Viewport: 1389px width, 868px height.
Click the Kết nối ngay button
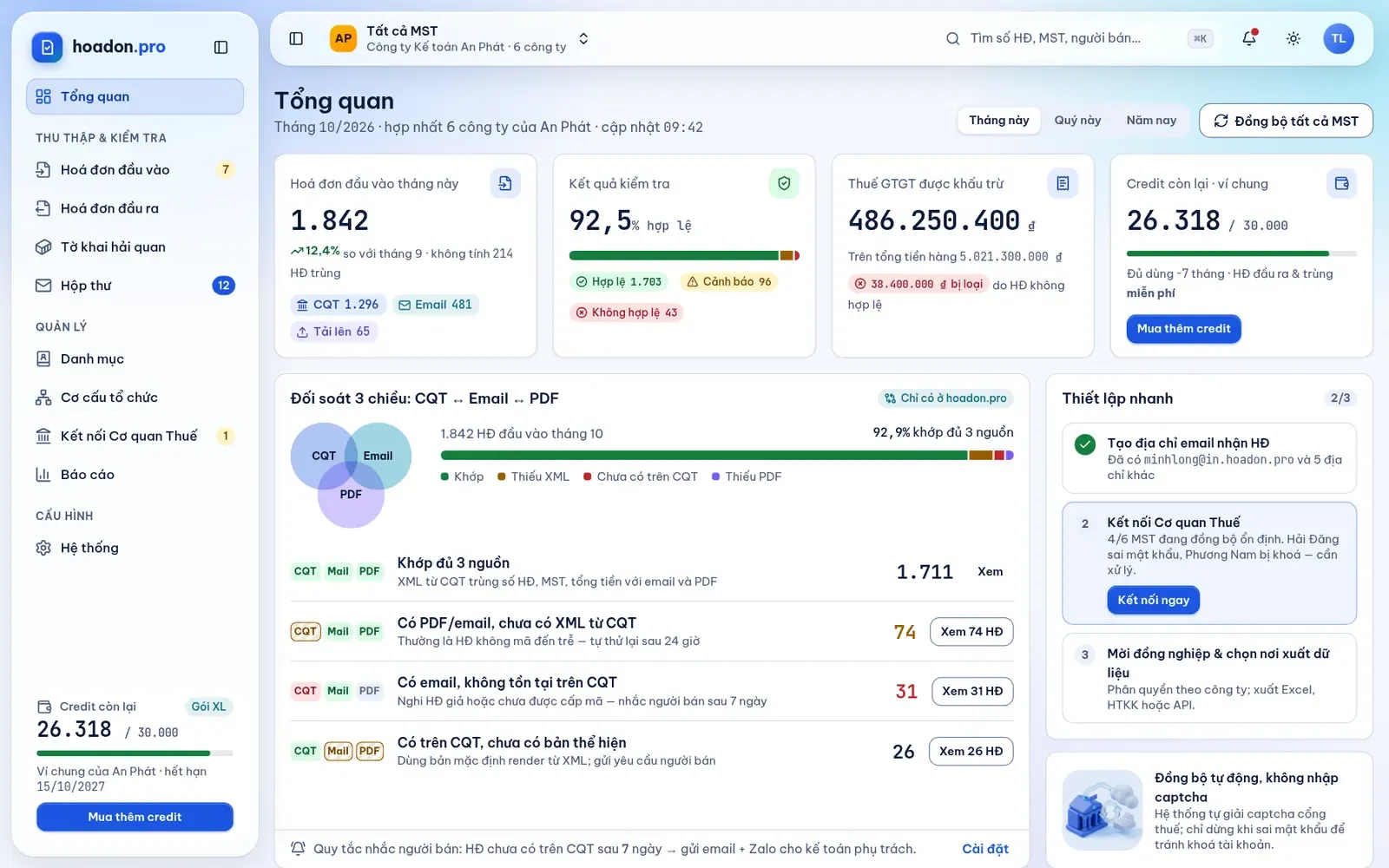click(x=1154, y=600)
